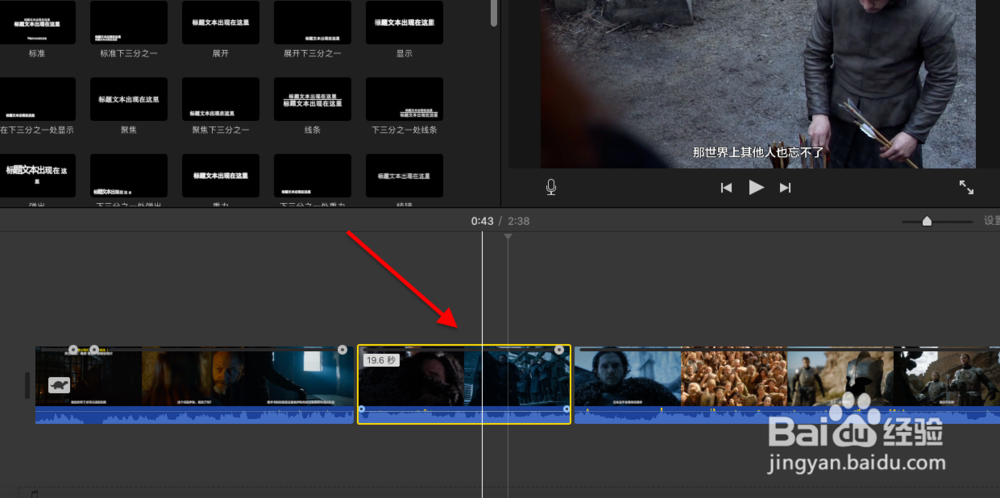Click the yellow-outlined selected clip in the timeline
Viewport: 1000px width, 498px height.
coord(464,384)
